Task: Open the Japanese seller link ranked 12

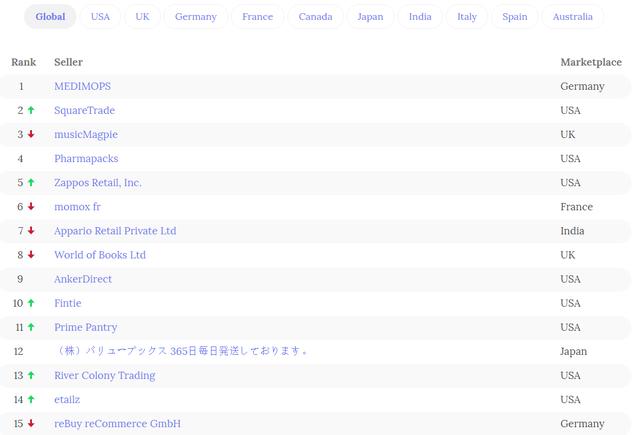Action: click(181, 351)
